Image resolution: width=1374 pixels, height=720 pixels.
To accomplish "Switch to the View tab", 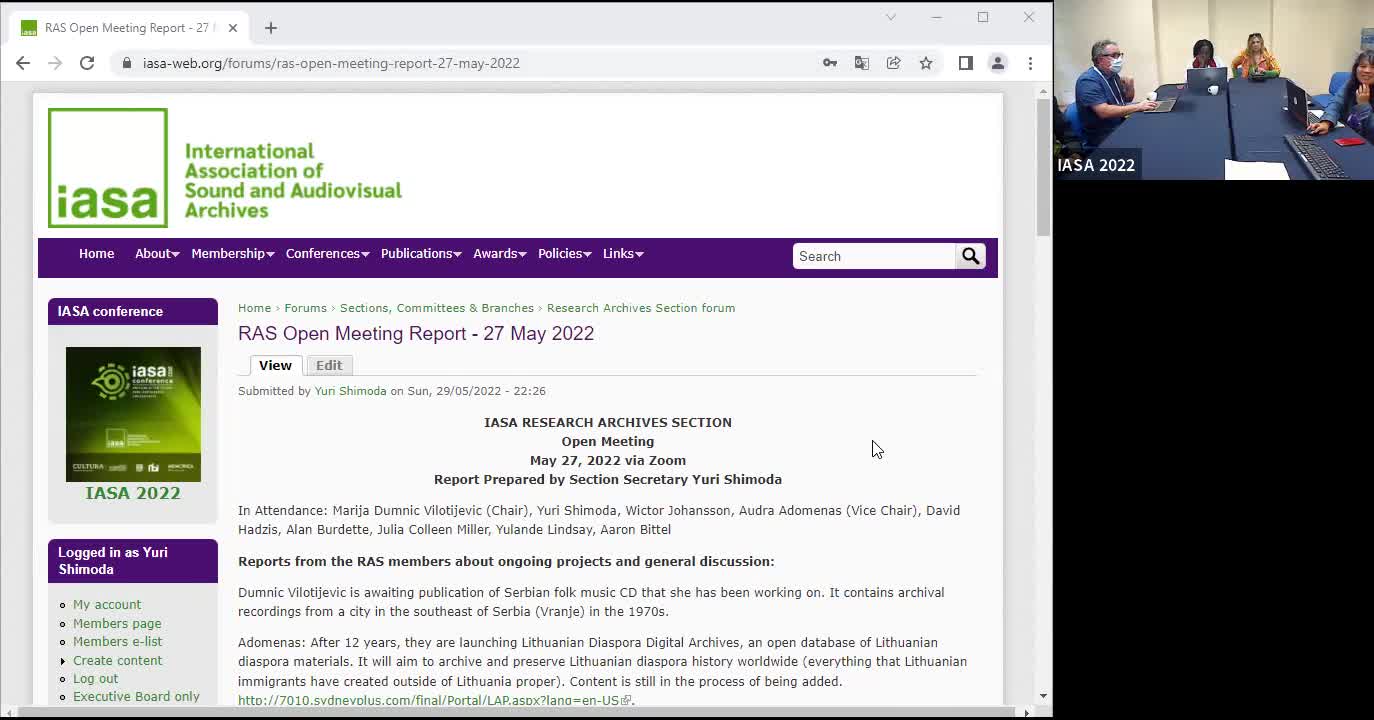I will point(275,365).
